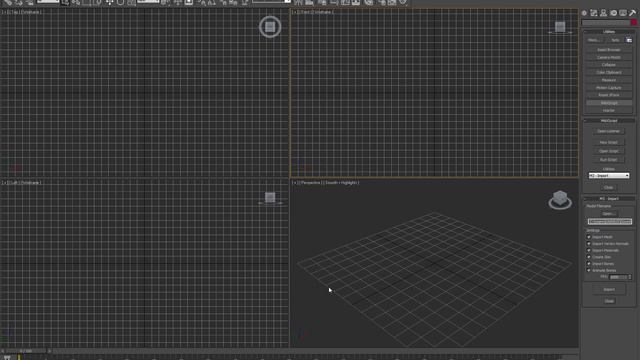Screen dimensions: 640x360
Task: Toggle the Import Bones checkbox
Action: click(x=589, y=264)
